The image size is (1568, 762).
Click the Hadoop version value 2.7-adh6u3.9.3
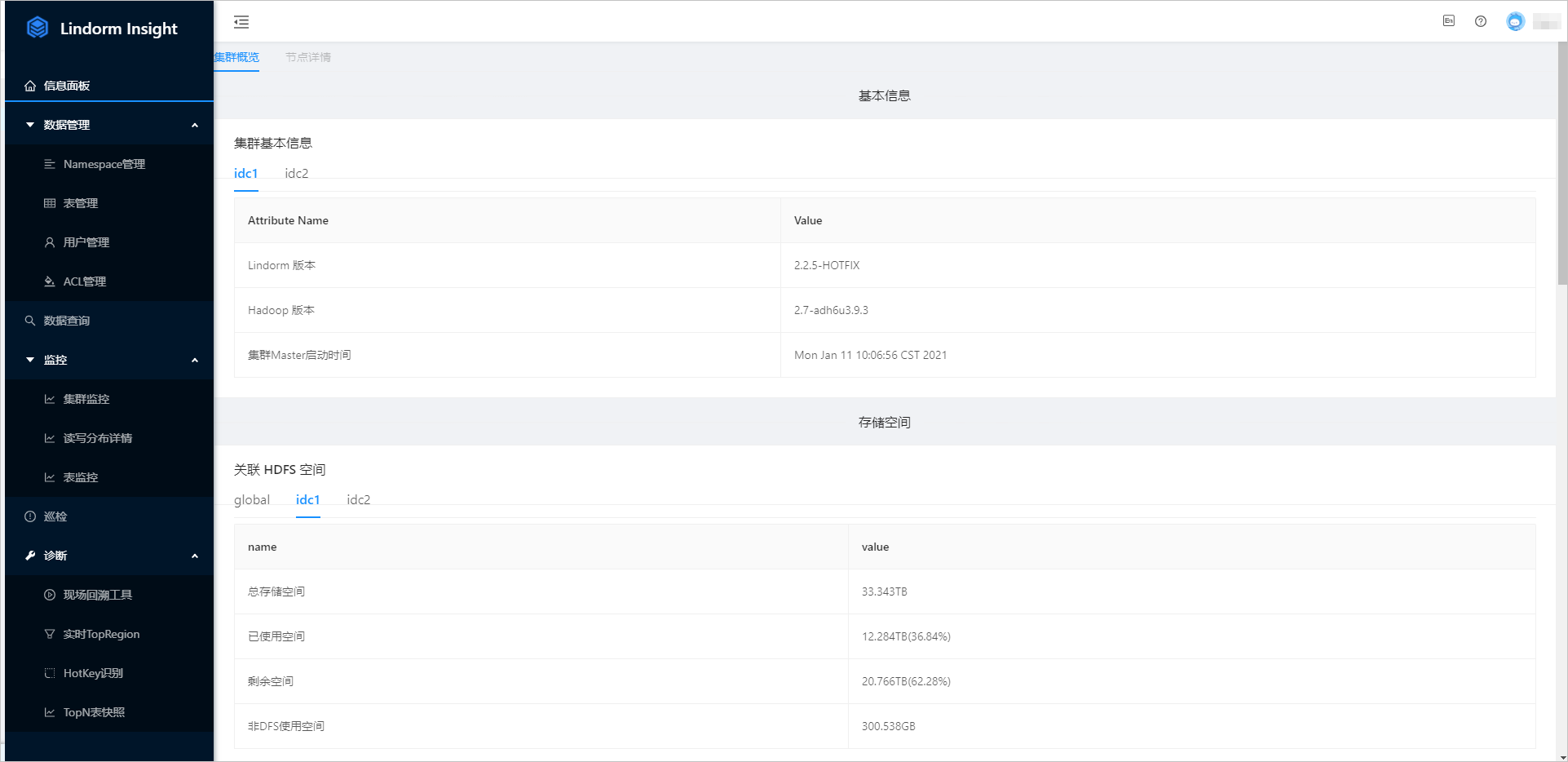click(x=831, y=310)
